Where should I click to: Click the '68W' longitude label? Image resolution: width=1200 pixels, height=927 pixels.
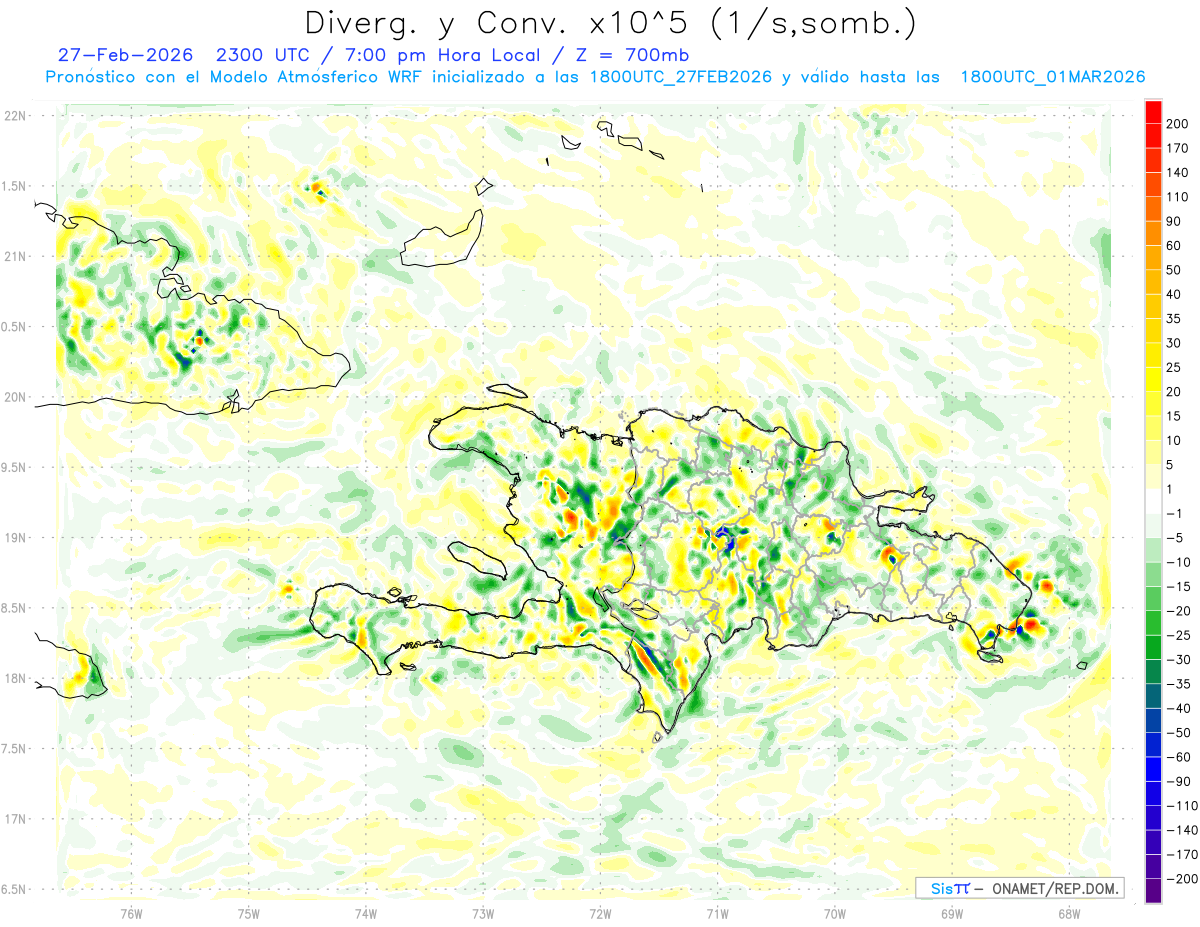click(x=1068, y=913)
